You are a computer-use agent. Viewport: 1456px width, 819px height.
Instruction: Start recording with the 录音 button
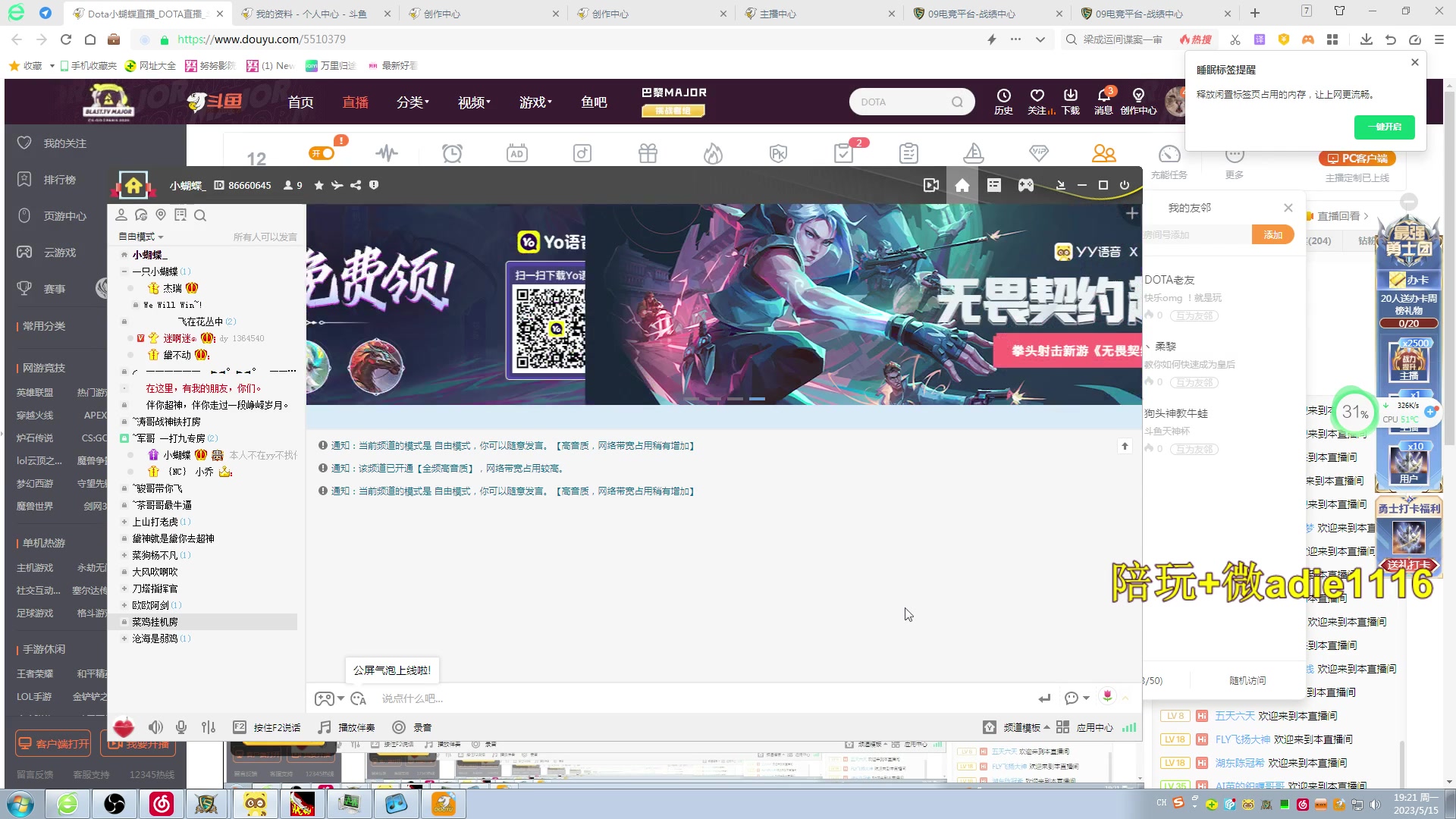pyautogui.click(x=412, y=727)
